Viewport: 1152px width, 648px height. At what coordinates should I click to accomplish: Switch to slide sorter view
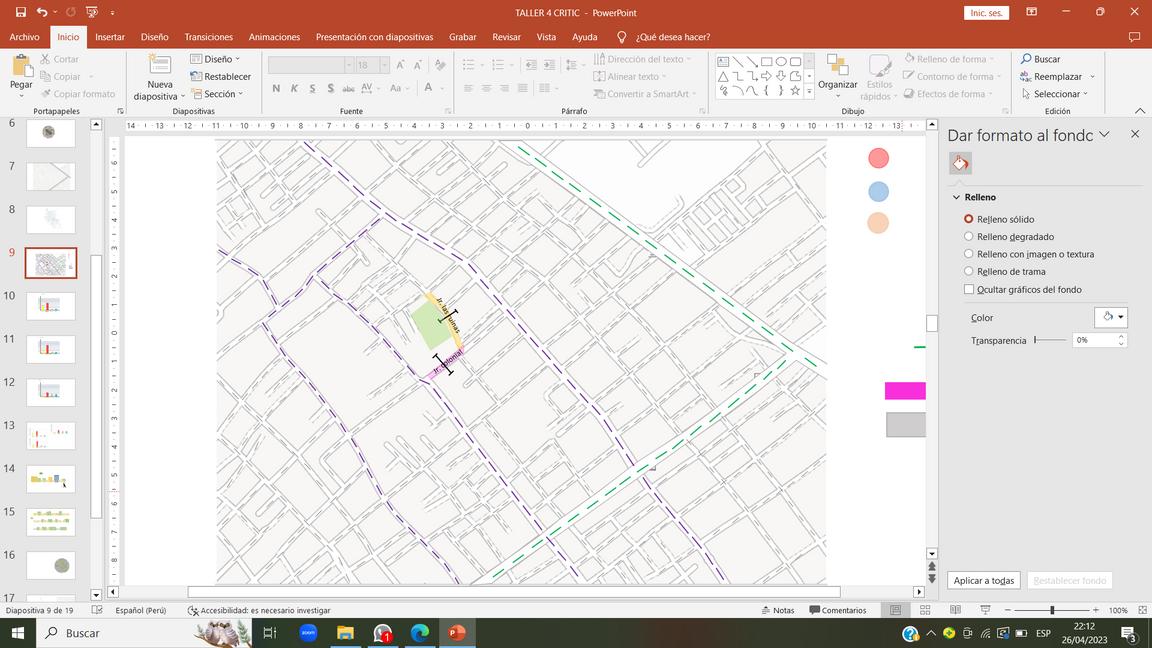(x=925, y=610)
